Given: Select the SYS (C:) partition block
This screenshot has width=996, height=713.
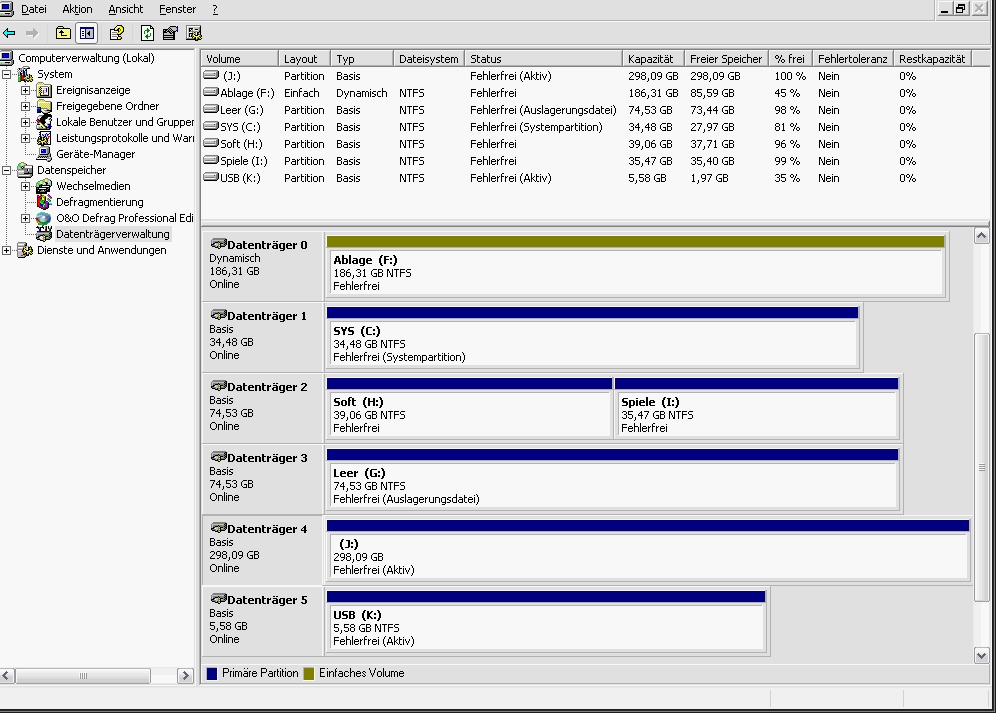Looking at the screenshot, I should pyautogui.click(x=593, y=337).
